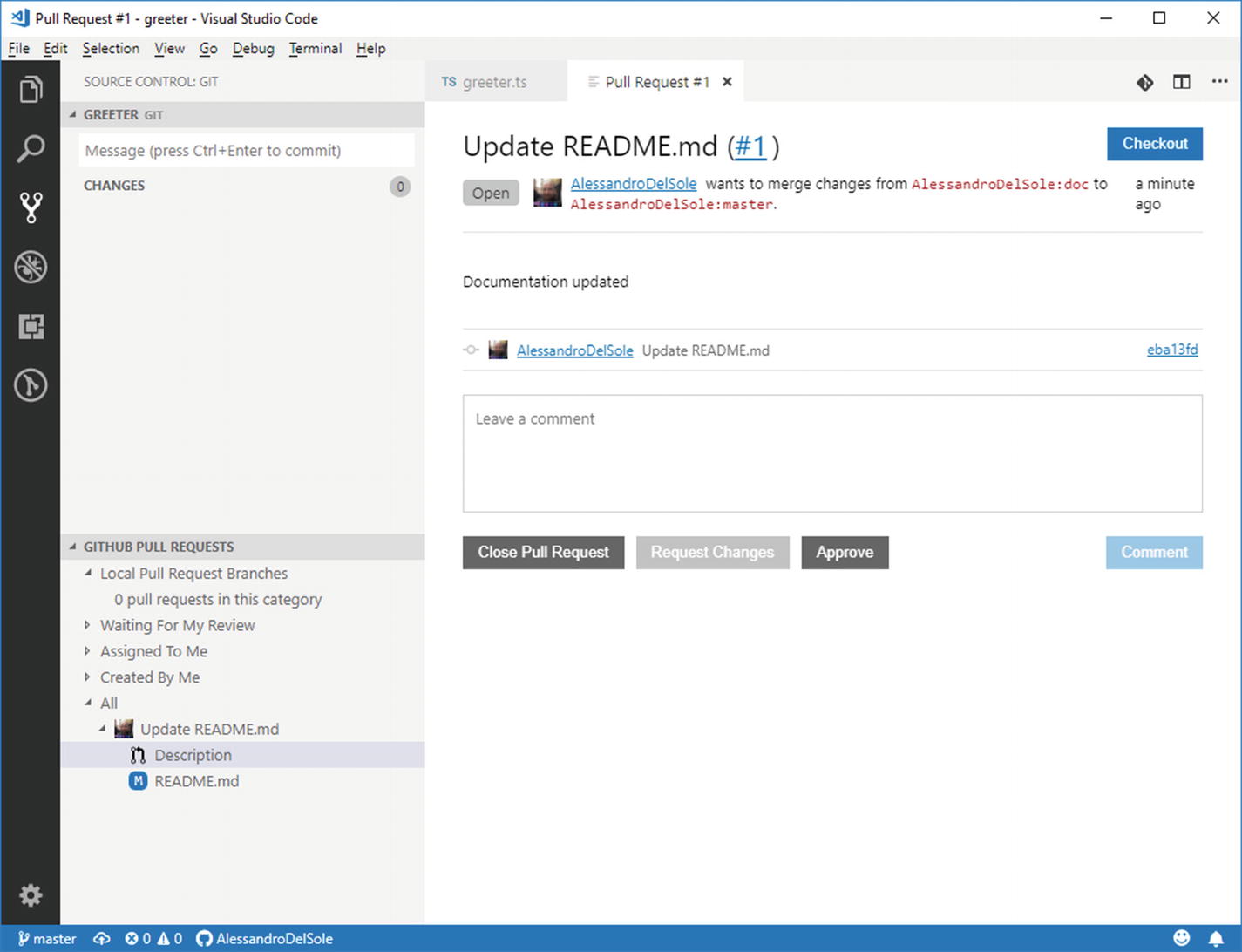Open AlessandroDelSole link in the commit row

pos(574,350)
